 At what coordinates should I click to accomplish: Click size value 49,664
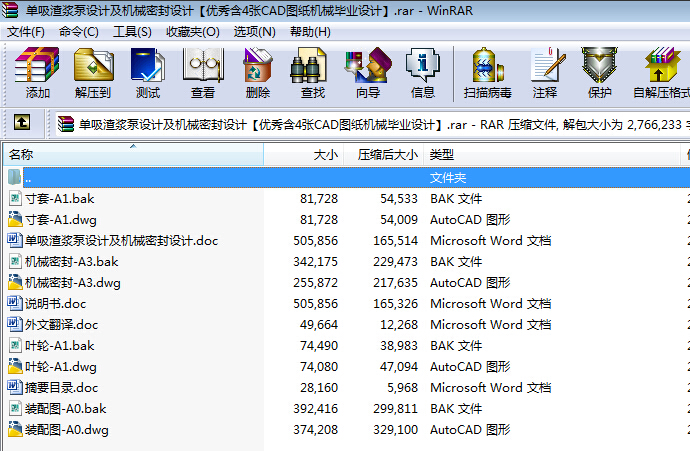click(x=319, y=325)
